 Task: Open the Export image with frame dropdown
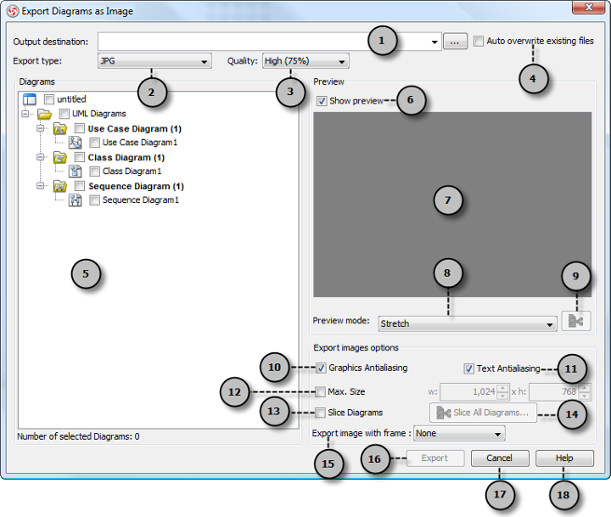point(459,433)
